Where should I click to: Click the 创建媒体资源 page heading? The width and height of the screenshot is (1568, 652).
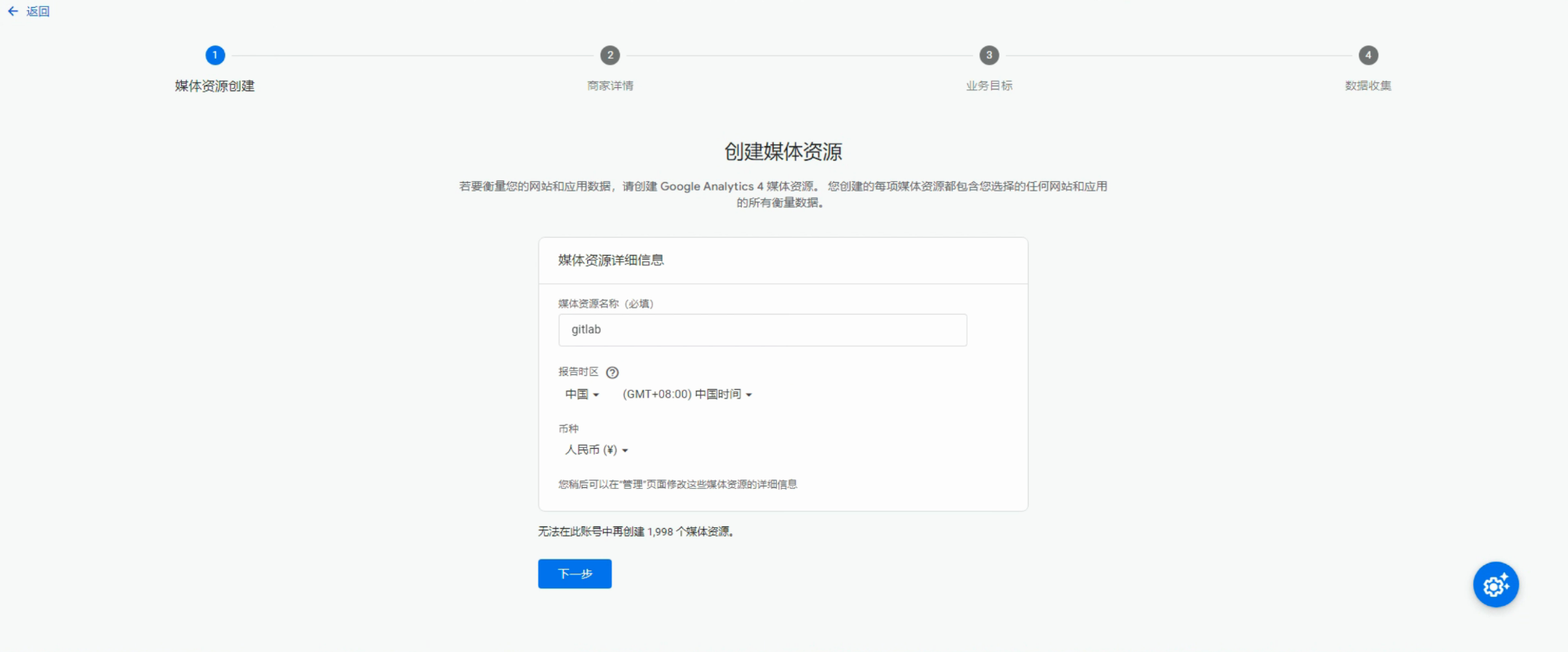[x=782, y=151]
